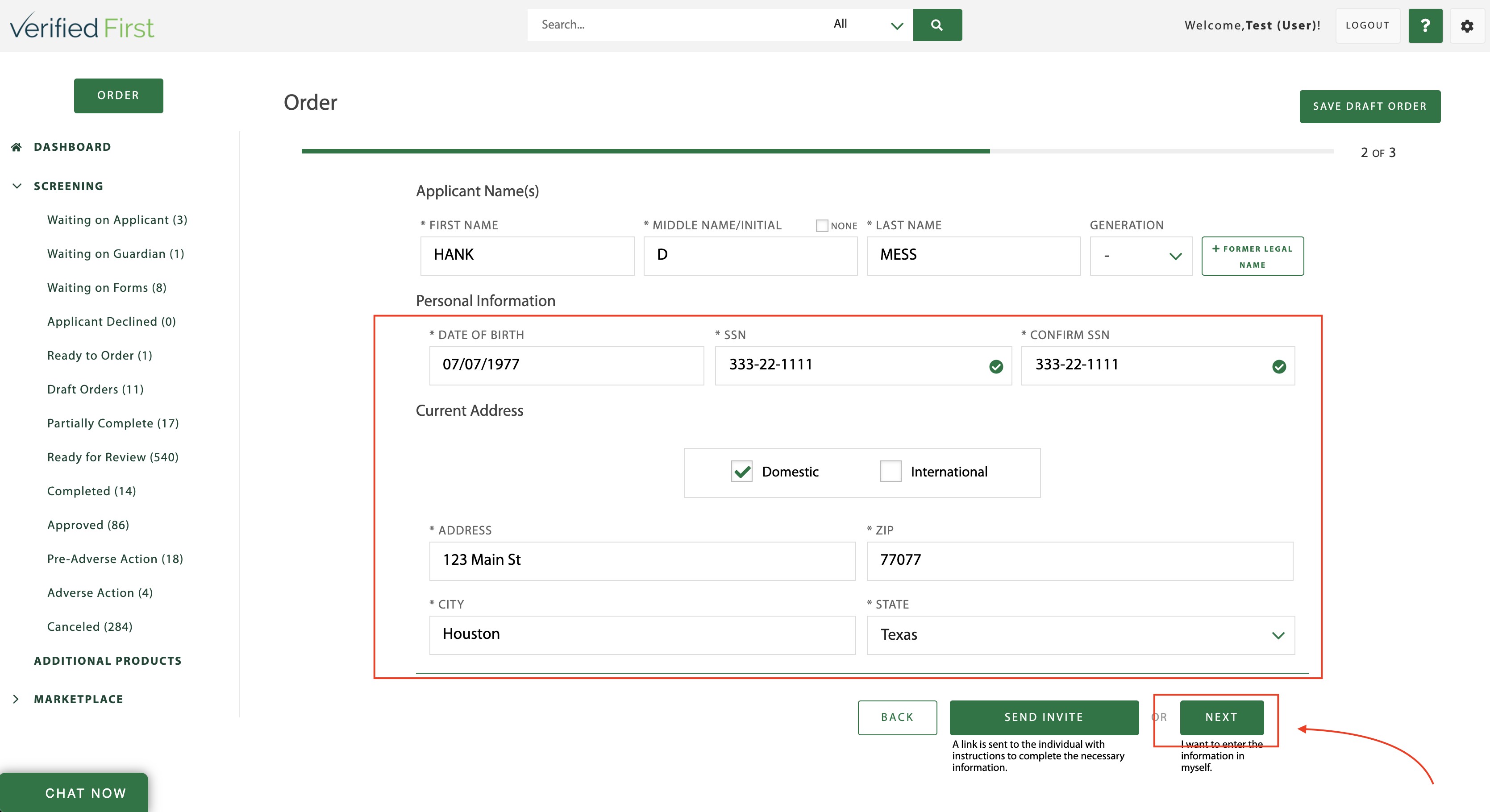The height and width of the screenshot is (812, 1490).
Task: Open Pre-Adverse Action (18) list
Action: (x=115, y=559)
